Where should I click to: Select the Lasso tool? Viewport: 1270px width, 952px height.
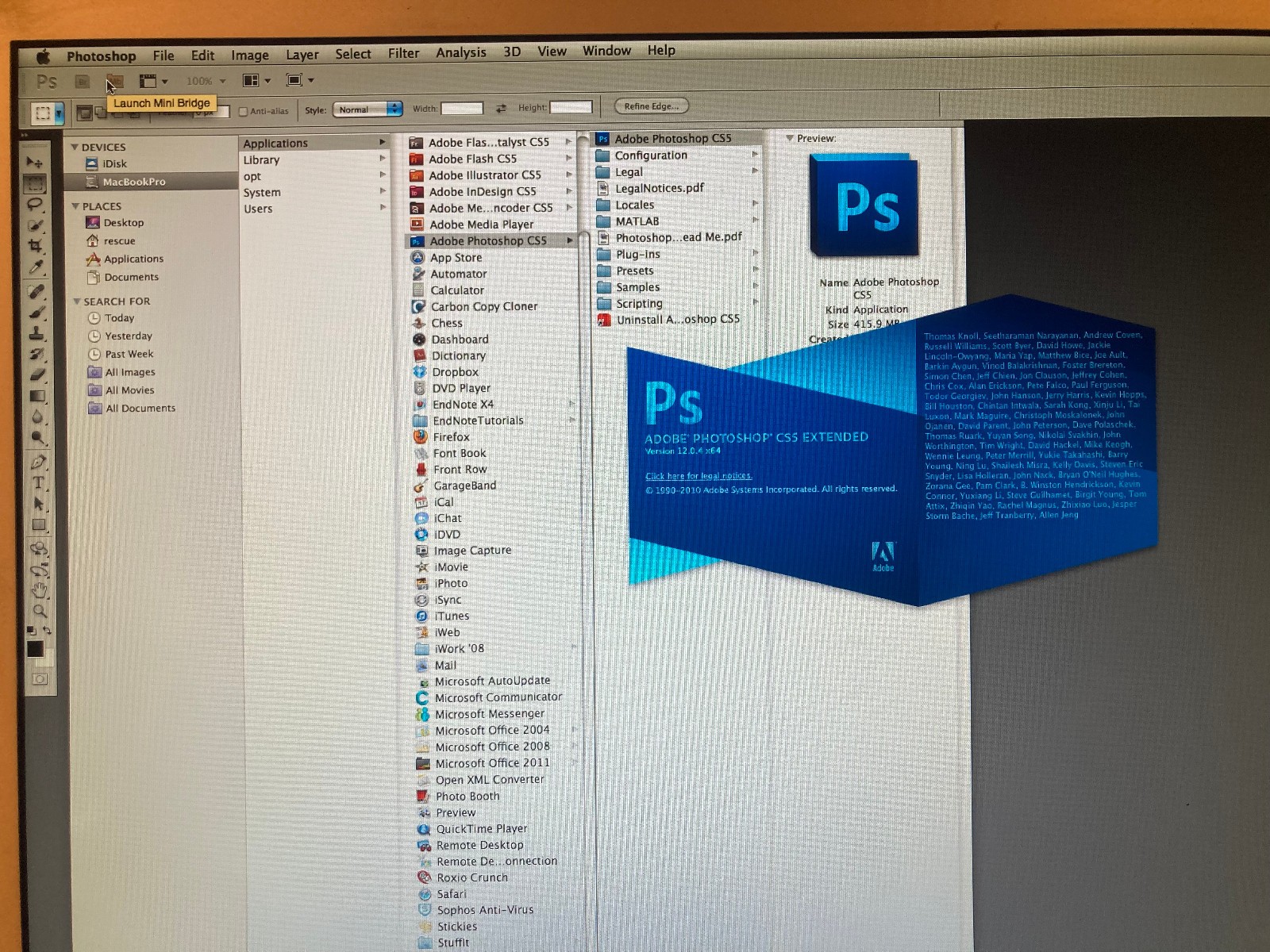[x=35, y=205]
